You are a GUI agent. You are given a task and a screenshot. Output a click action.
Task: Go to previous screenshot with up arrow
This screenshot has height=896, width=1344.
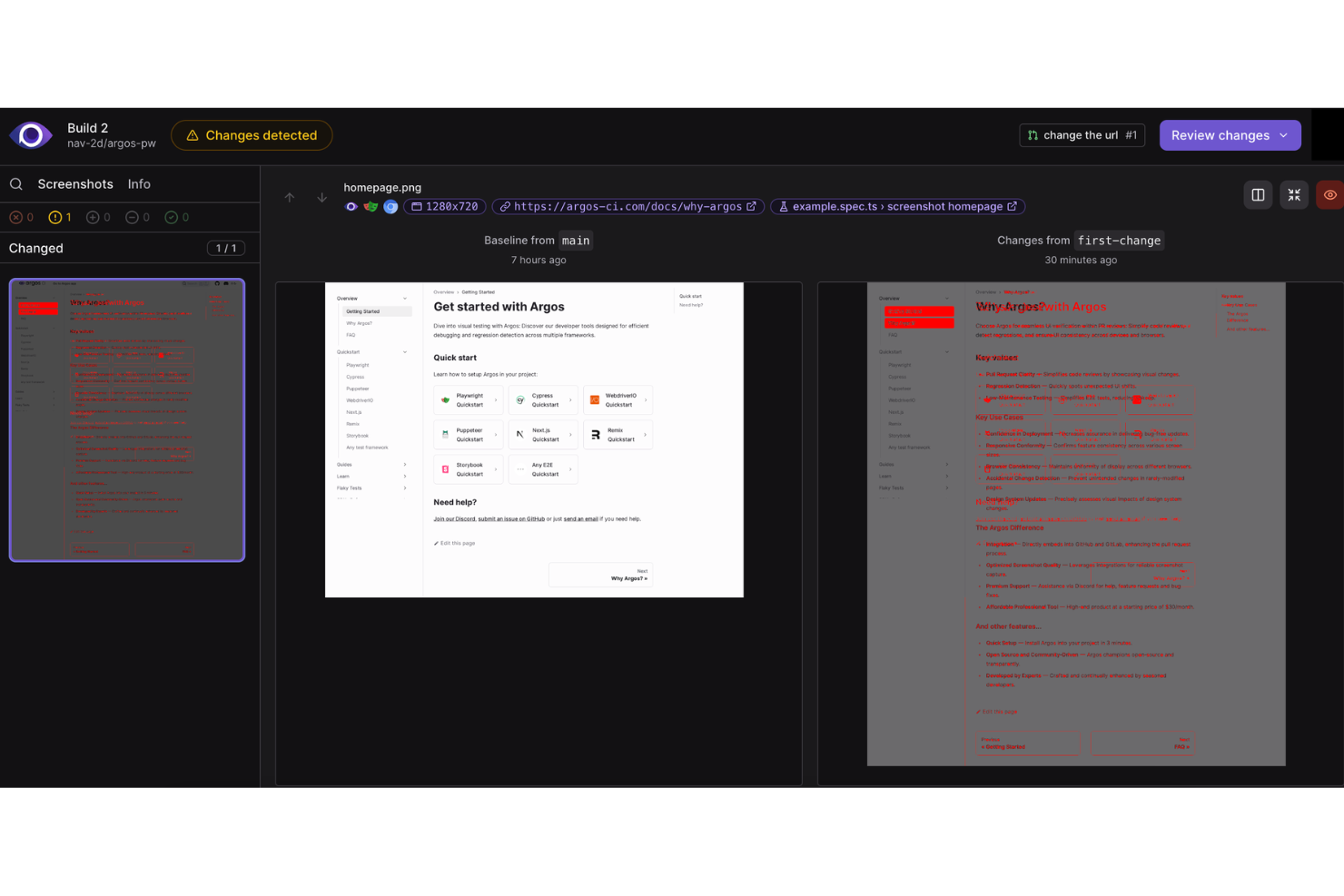[x=290, y=197]
